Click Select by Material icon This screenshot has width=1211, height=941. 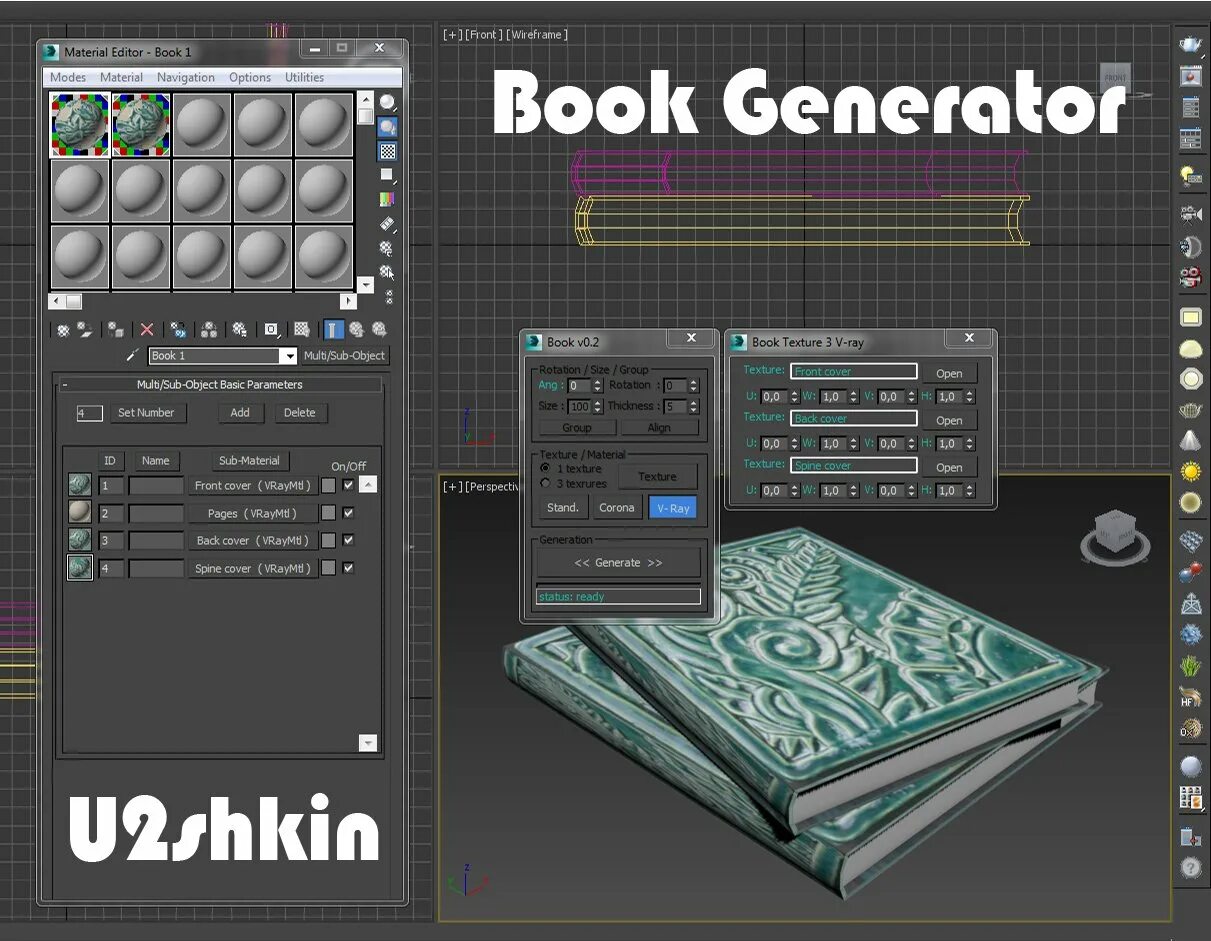(x=387, y=272)
